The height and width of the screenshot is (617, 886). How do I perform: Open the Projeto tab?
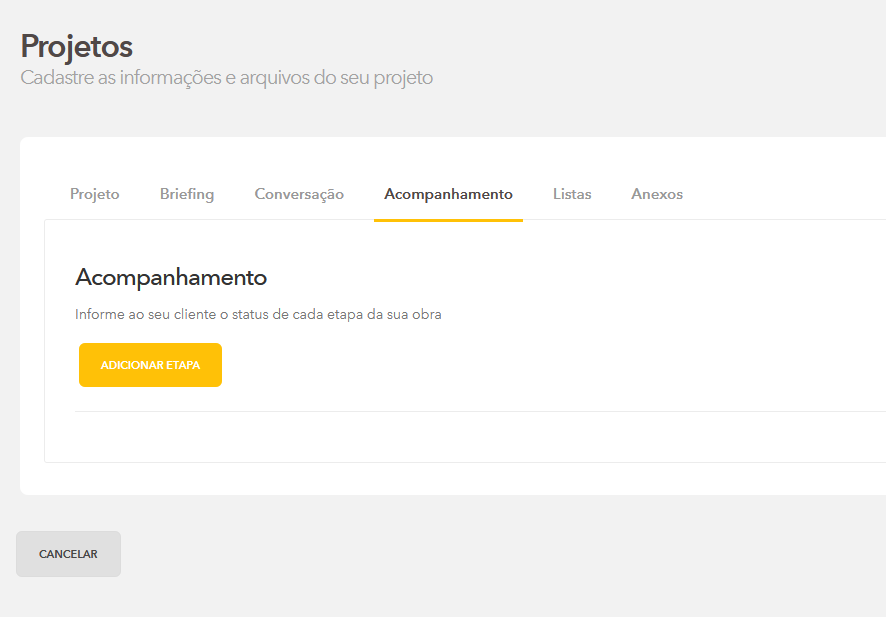(94, 194)
